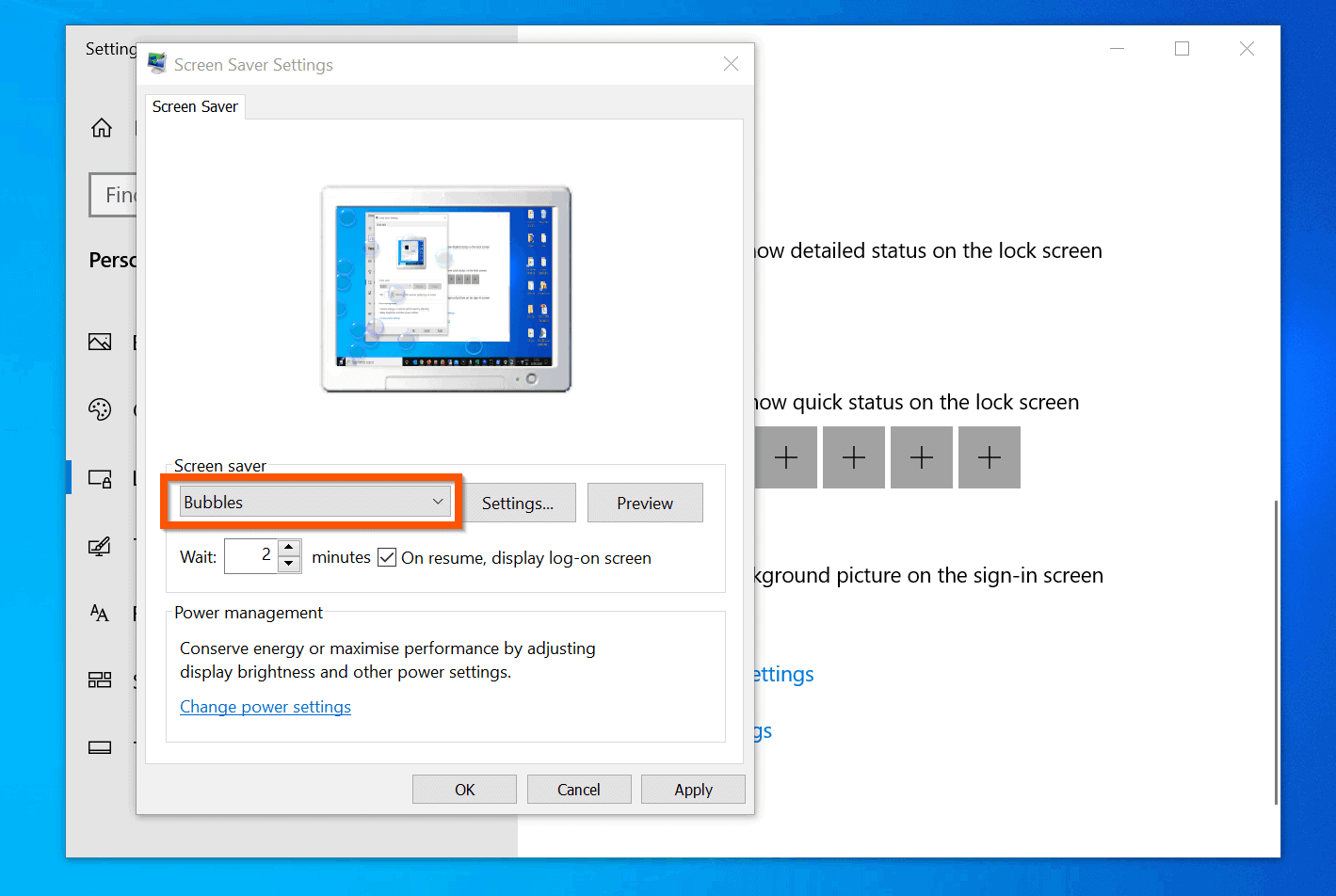
Task: Open Colors settings via the palette icon
Action: click(101, 409)
